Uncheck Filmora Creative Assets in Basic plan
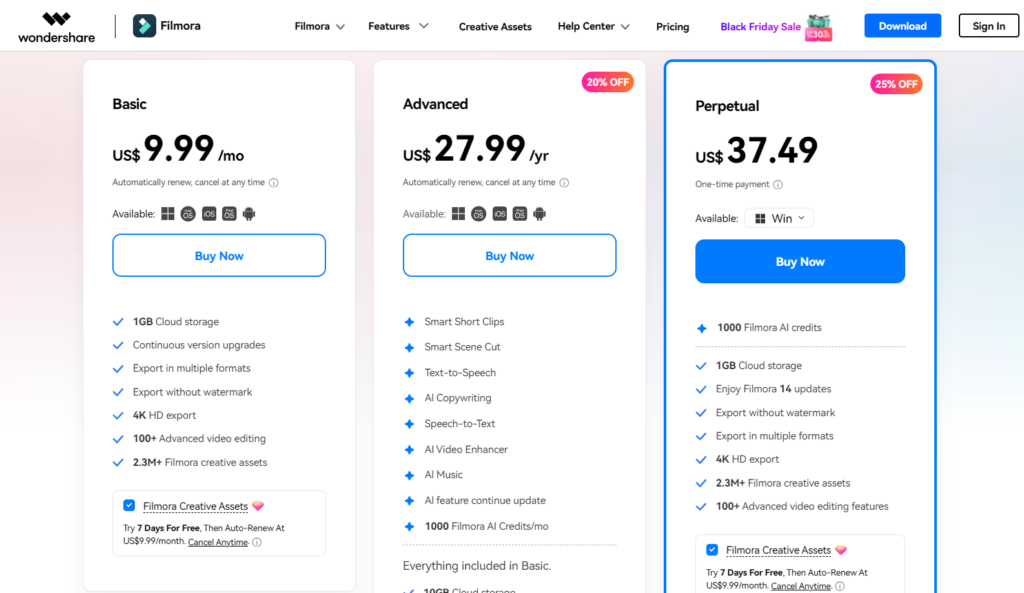This screenshot has width=1024, height=593. [x=129, y=505]
